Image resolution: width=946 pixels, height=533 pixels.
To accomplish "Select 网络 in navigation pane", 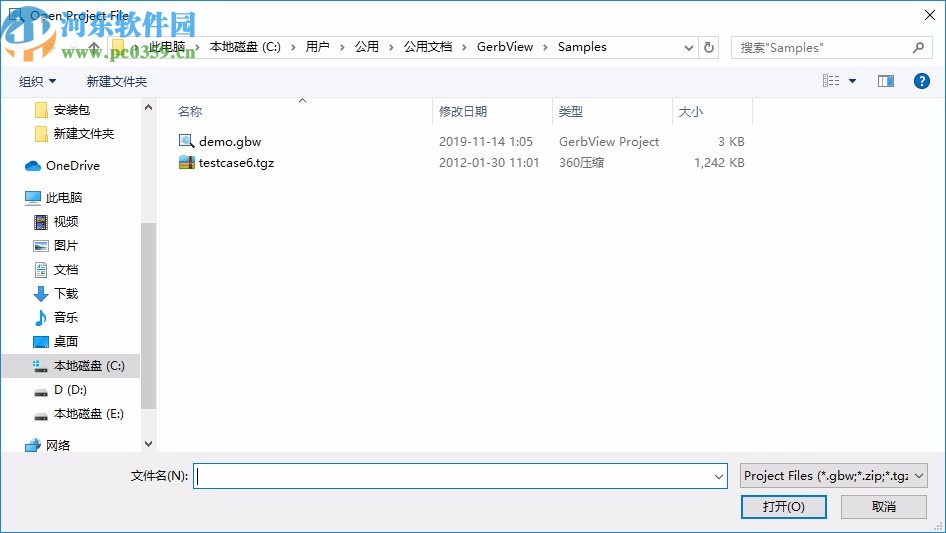I will coord(48,445).
